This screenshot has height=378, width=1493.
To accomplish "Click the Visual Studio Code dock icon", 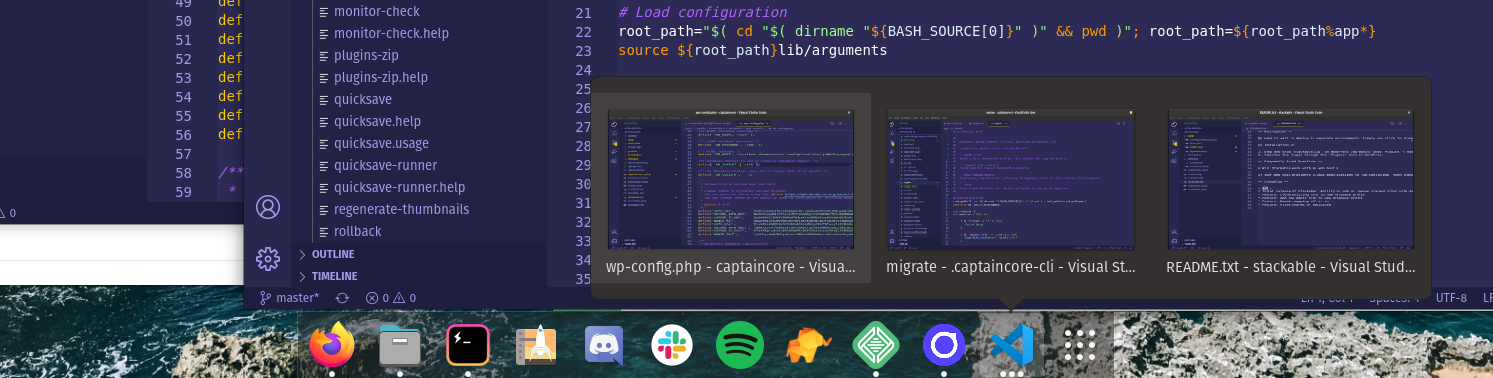I will [x=1011, y=346].
